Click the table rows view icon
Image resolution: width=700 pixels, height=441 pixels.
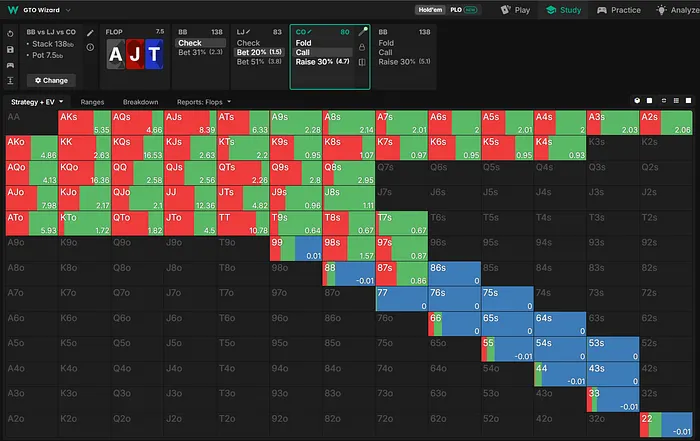pos(676,101)
